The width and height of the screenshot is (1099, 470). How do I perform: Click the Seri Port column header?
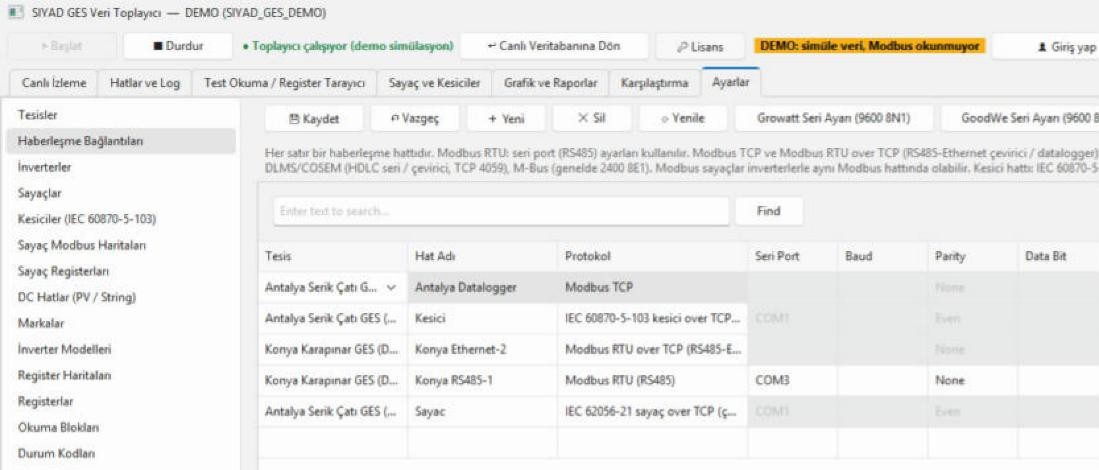click(x=793, y=257)
